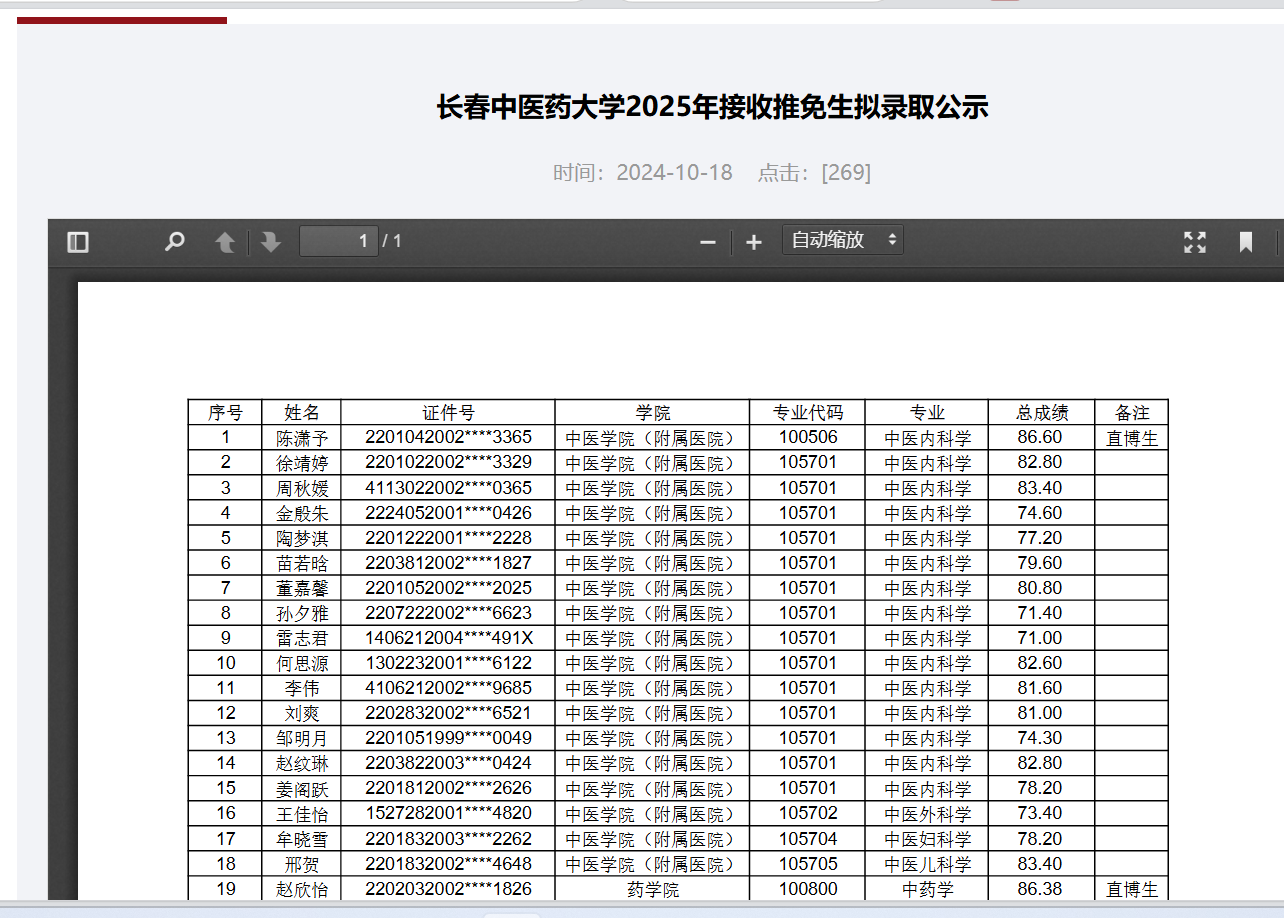Select the name 刘爽
The width and height of the screenshot is (1284, 918).
tap(302, 713)
